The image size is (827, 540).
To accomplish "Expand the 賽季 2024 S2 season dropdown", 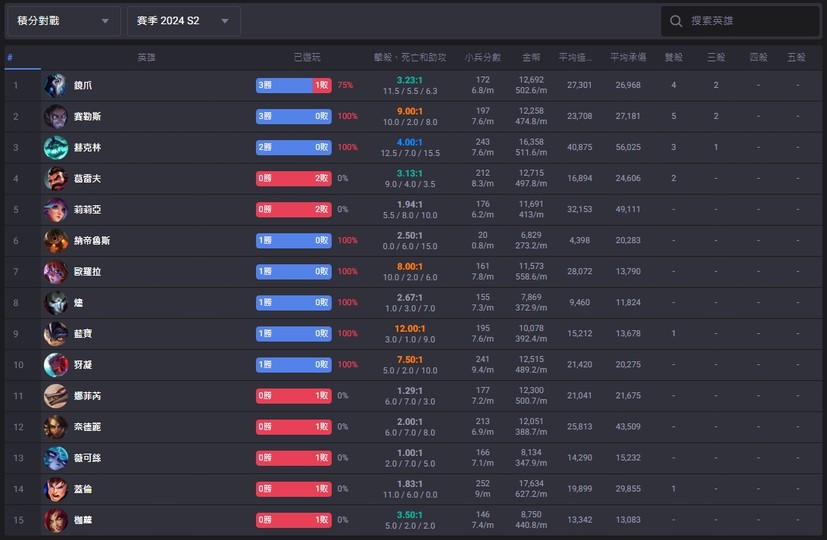I will click(x=183, y=21).
